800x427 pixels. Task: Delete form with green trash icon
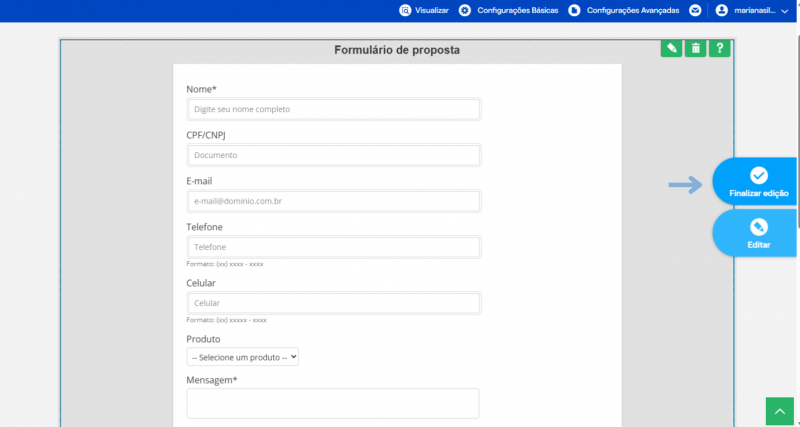click(x=695, y=48)
